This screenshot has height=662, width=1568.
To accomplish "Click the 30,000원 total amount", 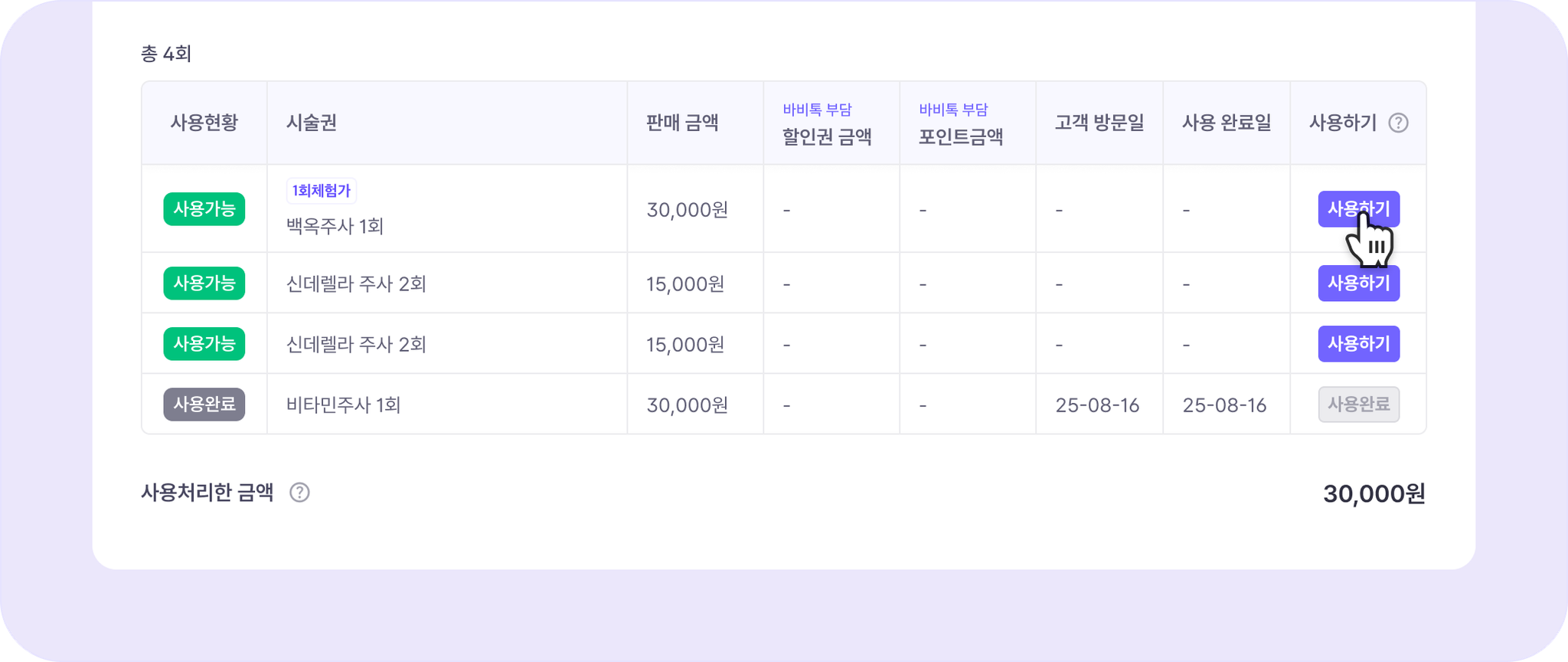I will [1374, 494].
